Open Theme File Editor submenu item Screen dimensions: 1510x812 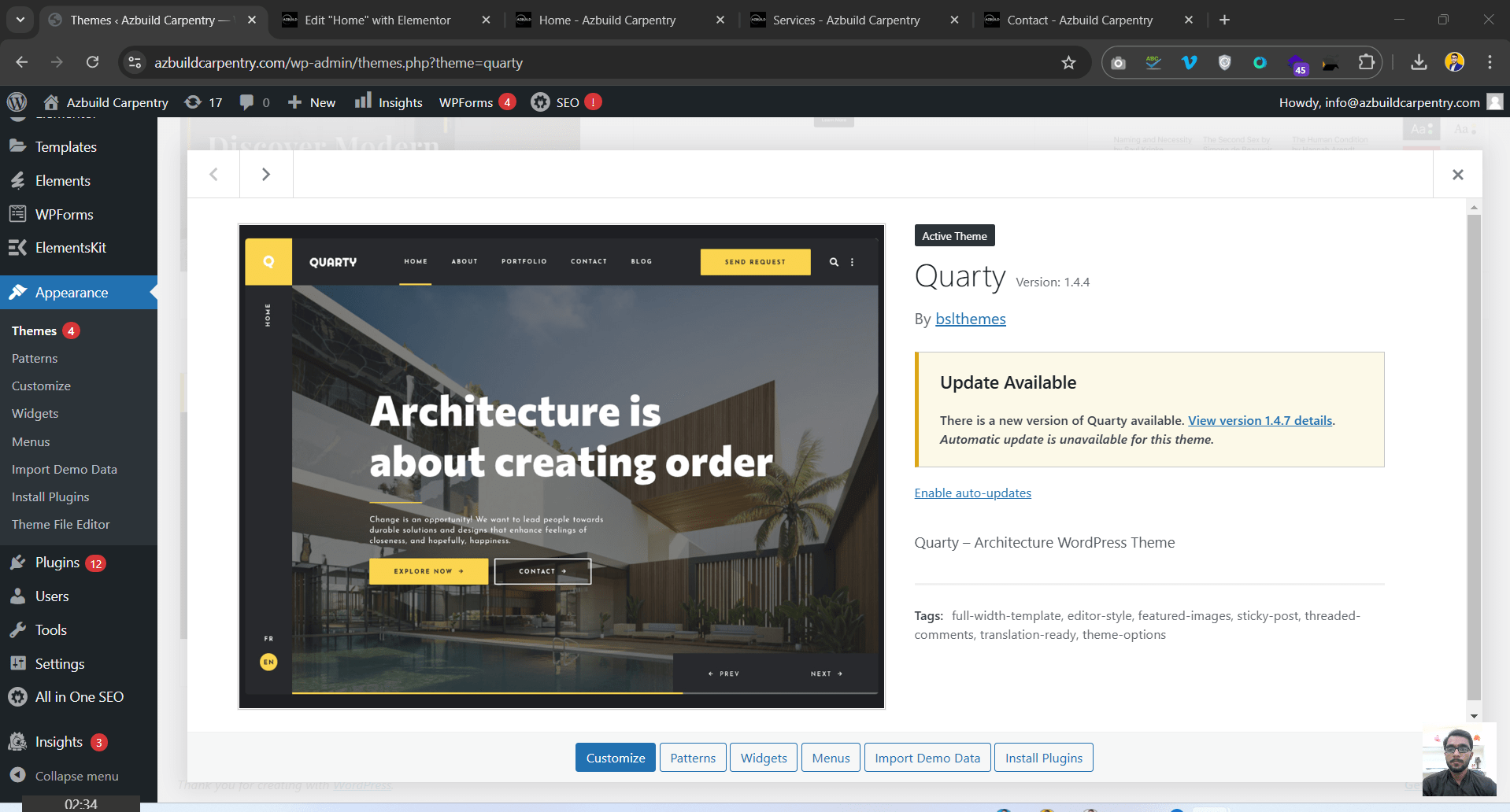tap(61, 525)
